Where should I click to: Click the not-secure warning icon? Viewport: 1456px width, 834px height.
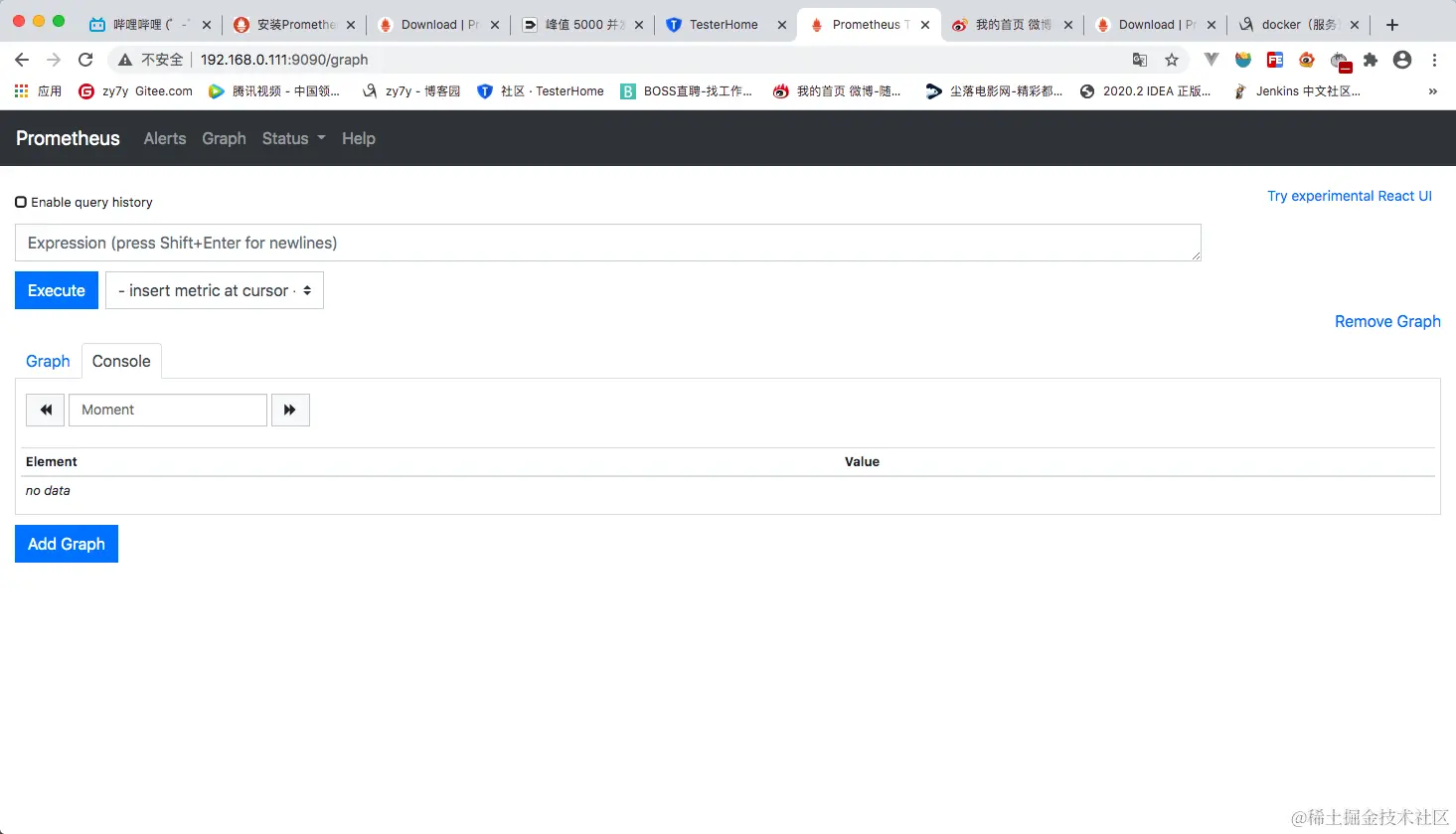pyautogui.click(x=125, y=60)
